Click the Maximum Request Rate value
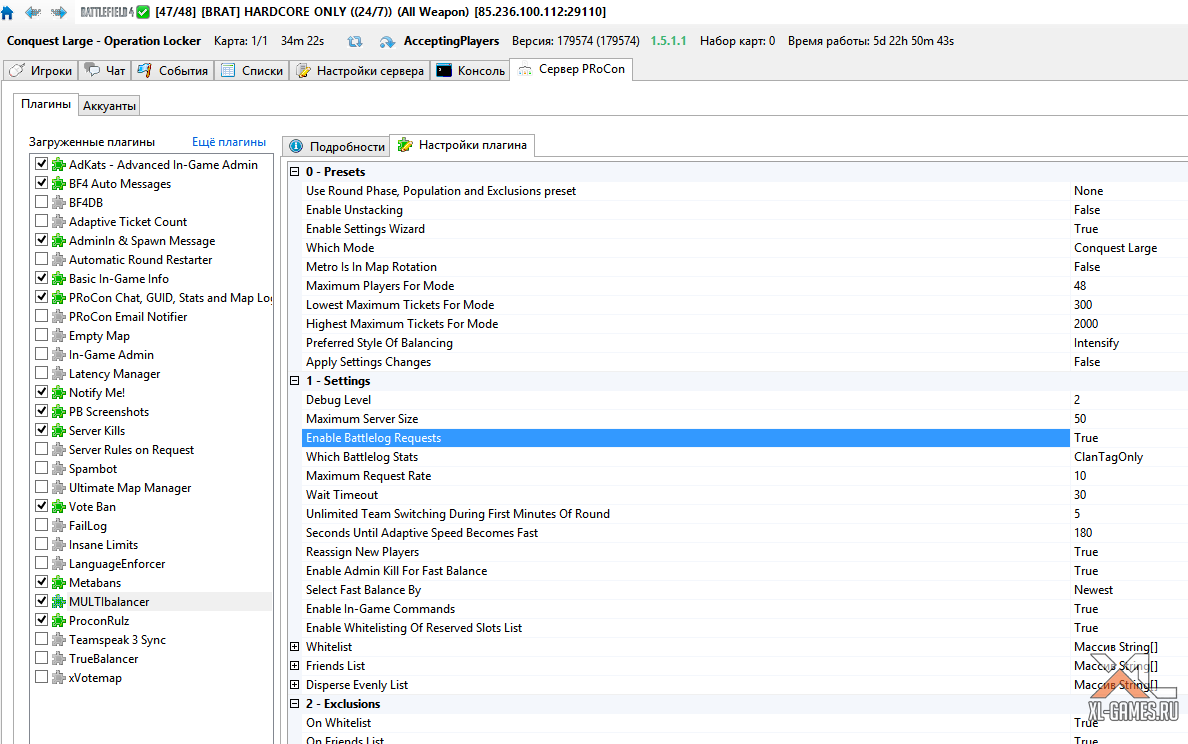Viewport: 1188px width, 744px height. coord(1129,476)
